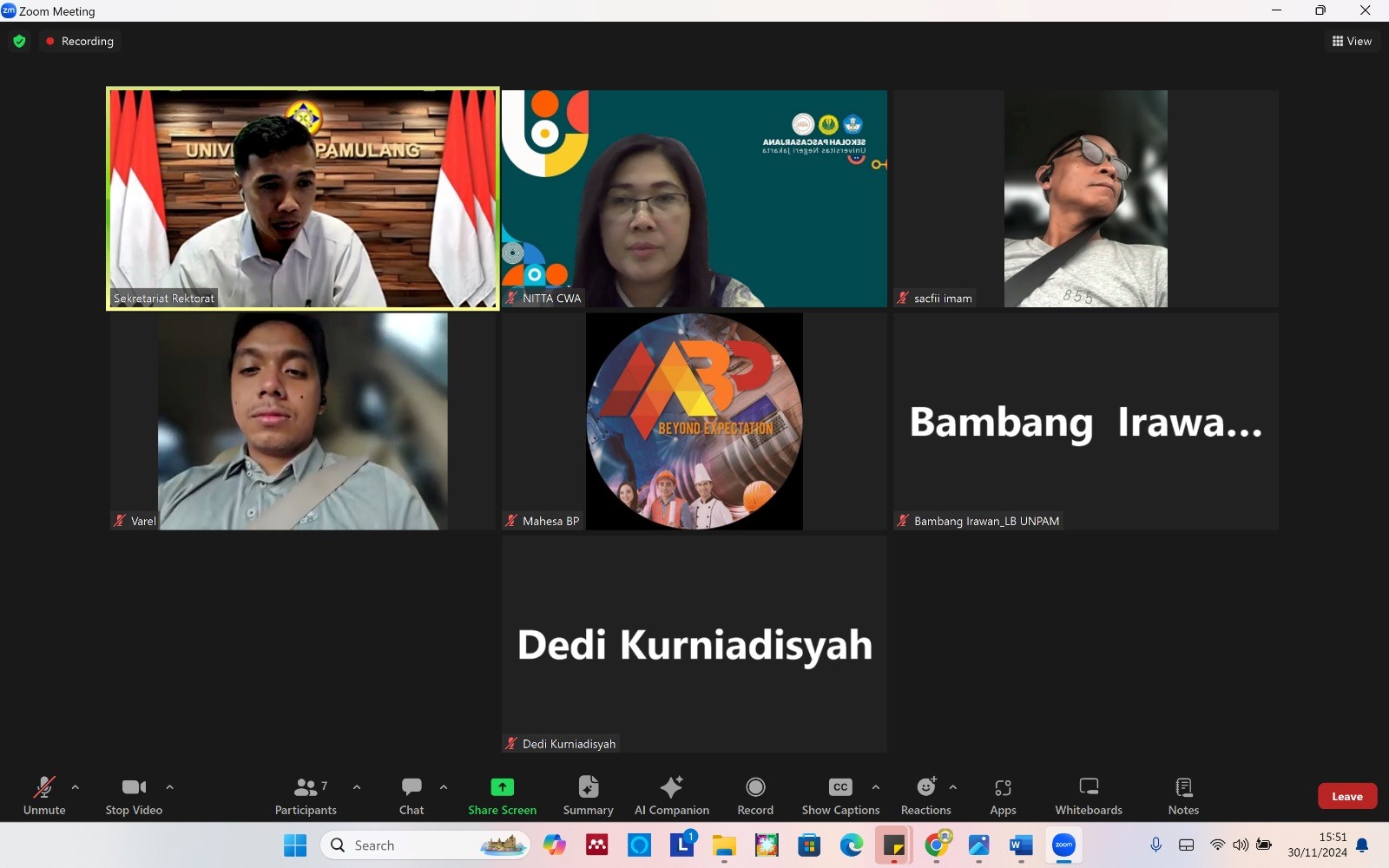The image size is (1389, 868).
Task: Click the taskbar Search box
Action: [425, 845]
